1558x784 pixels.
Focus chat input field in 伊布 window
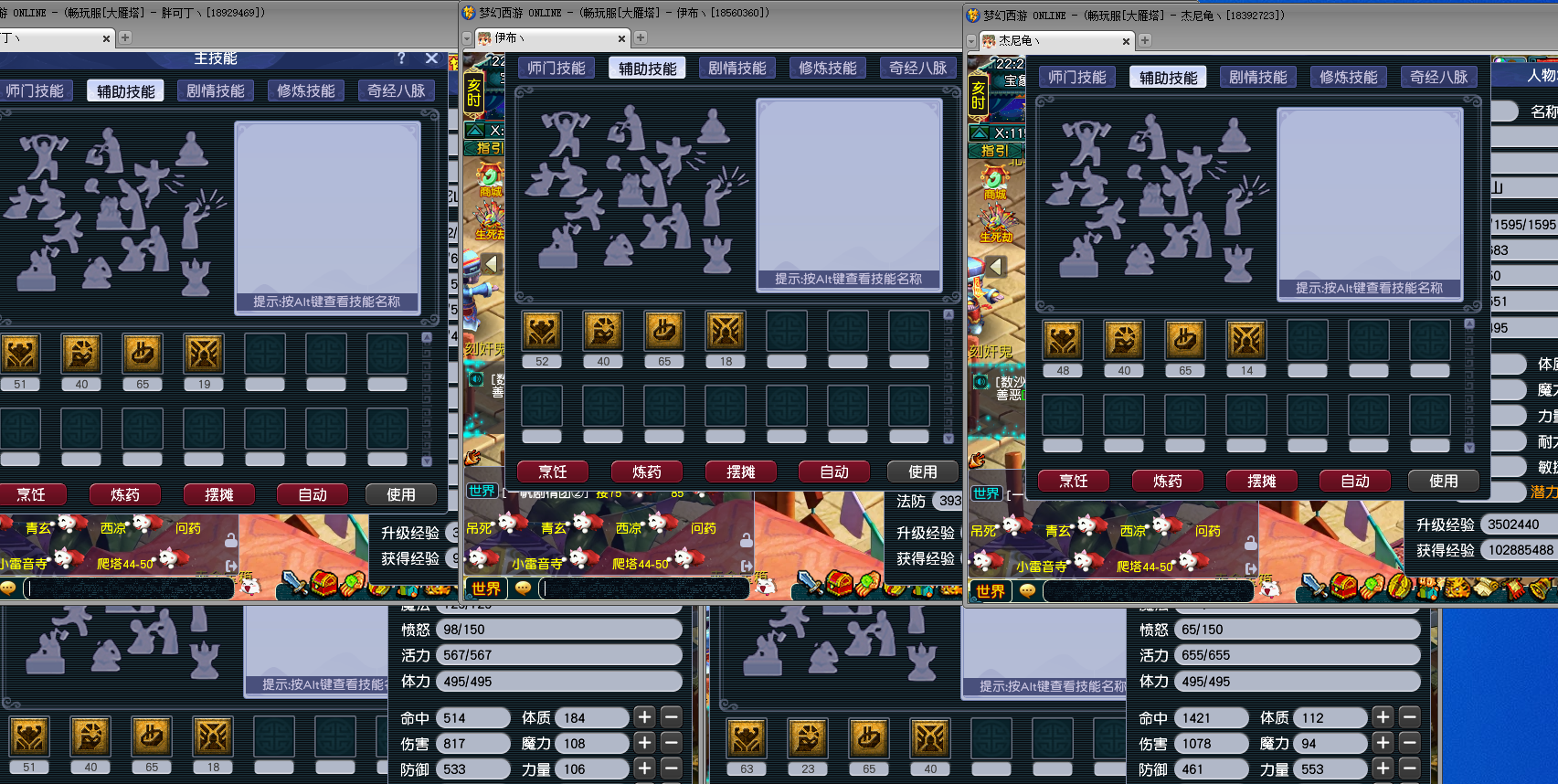(x=645, y=588)
